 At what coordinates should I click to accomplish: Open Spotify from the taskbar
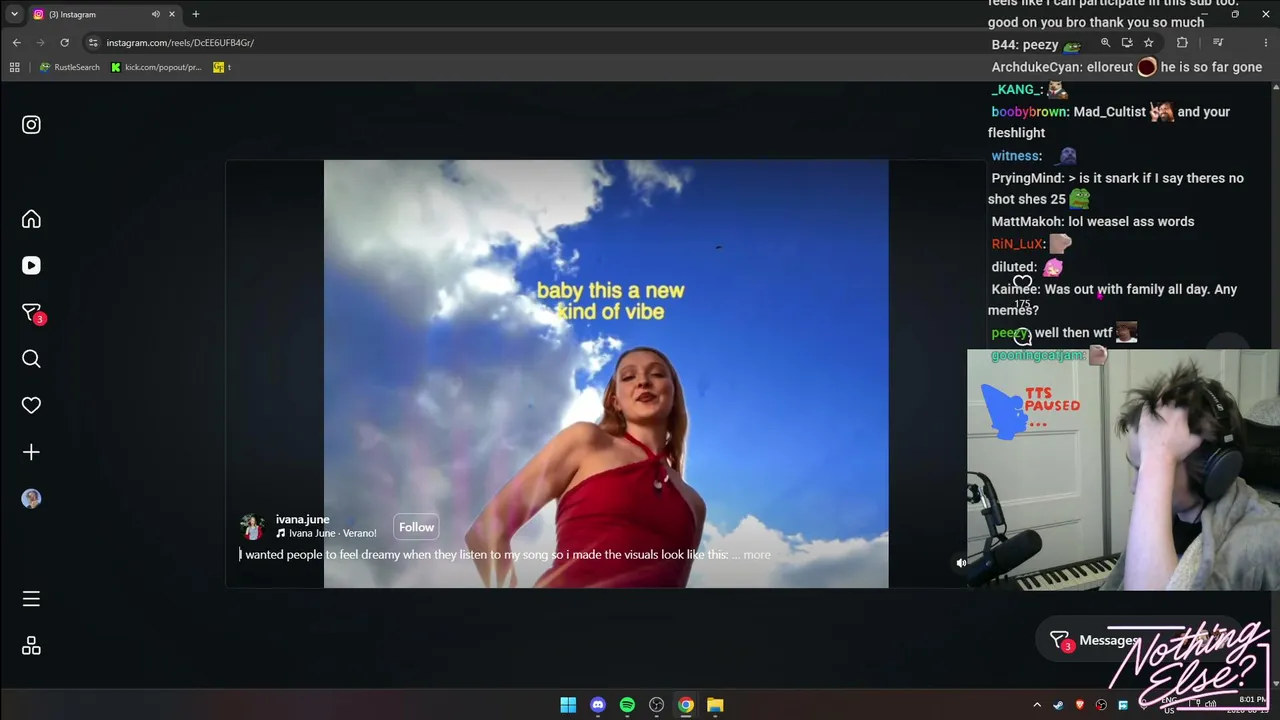[x=627, y=705]
